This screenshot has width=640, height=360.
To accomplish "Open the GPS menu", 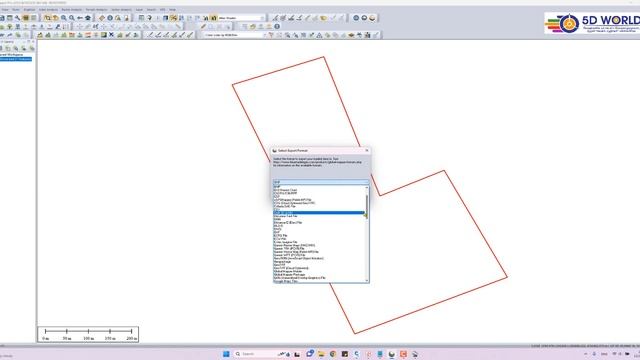I will point(162,9).
